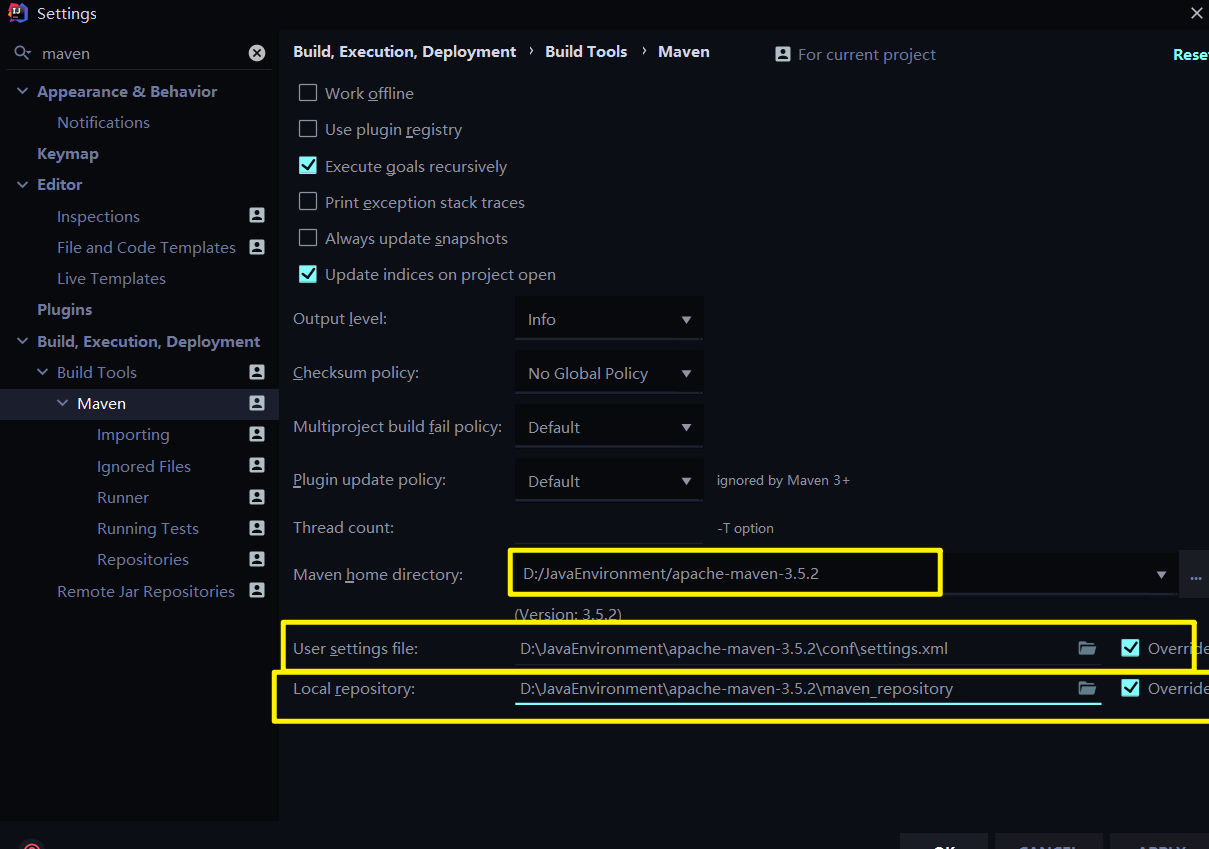Open Maven home directory dropdown arrow
Screen dimensions: 1209x849
tap(1161, 575)
